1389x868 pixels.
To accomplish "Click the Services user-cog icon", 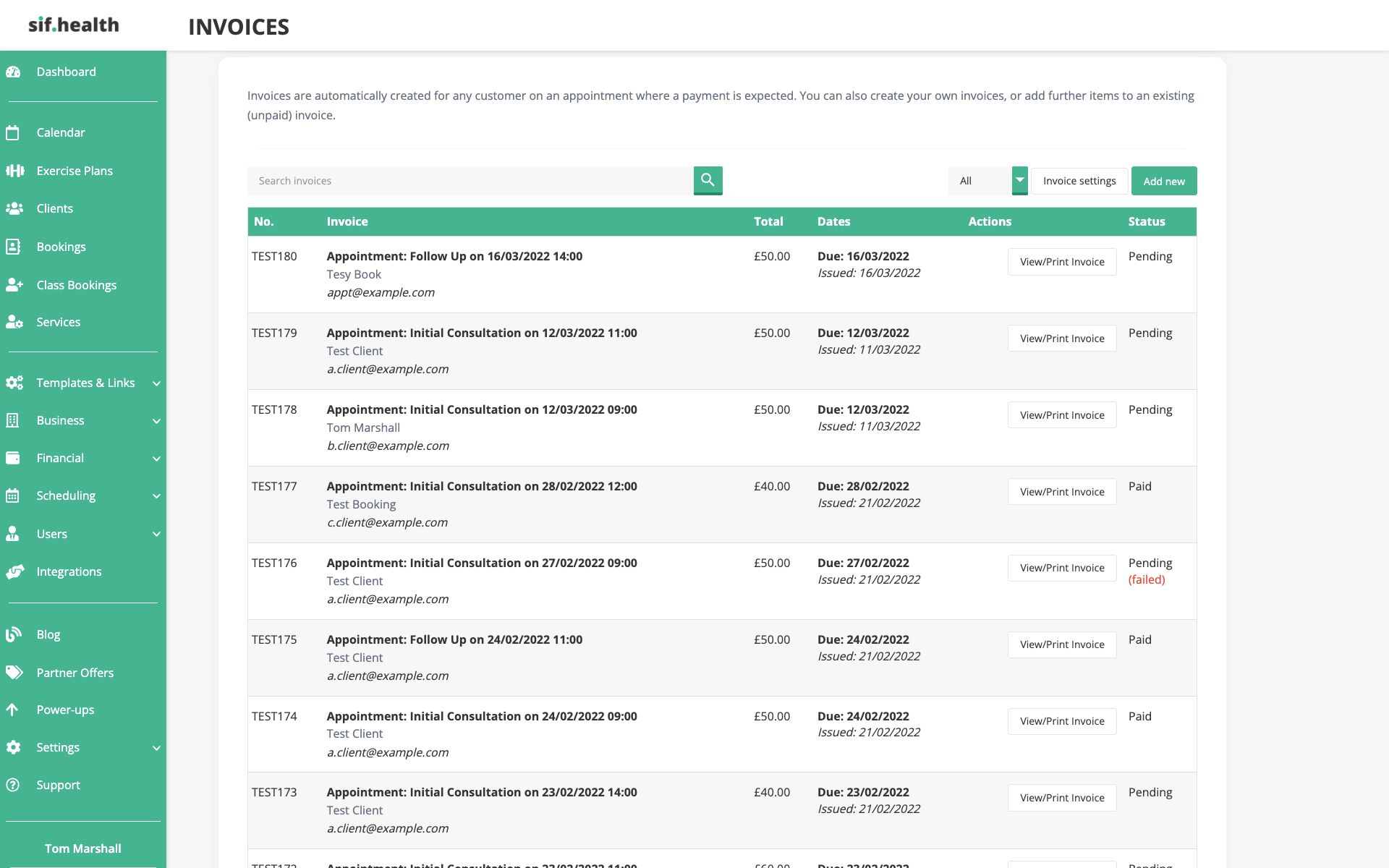I will click(14, 322).
